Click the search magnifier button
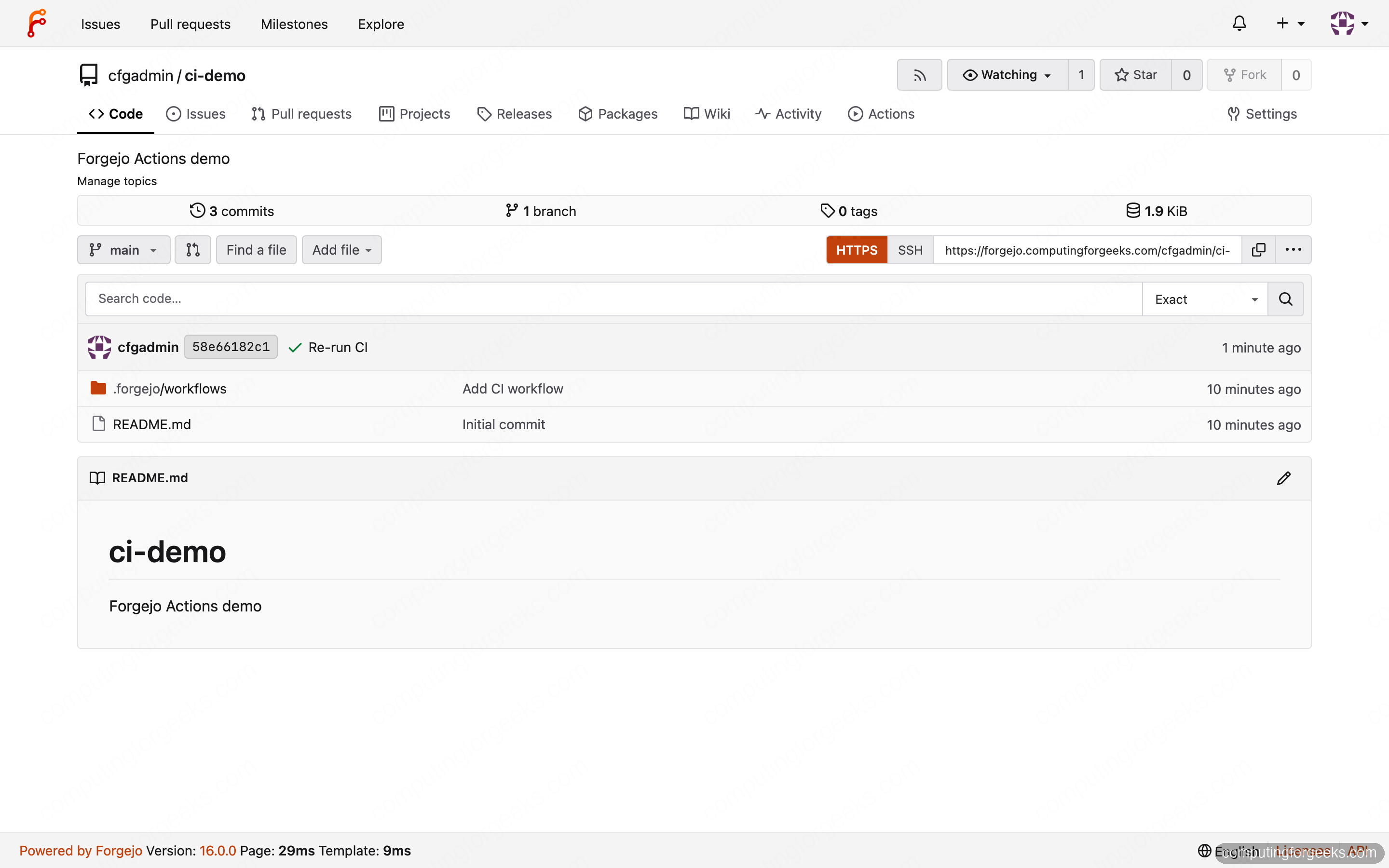 click(1286, 299)
